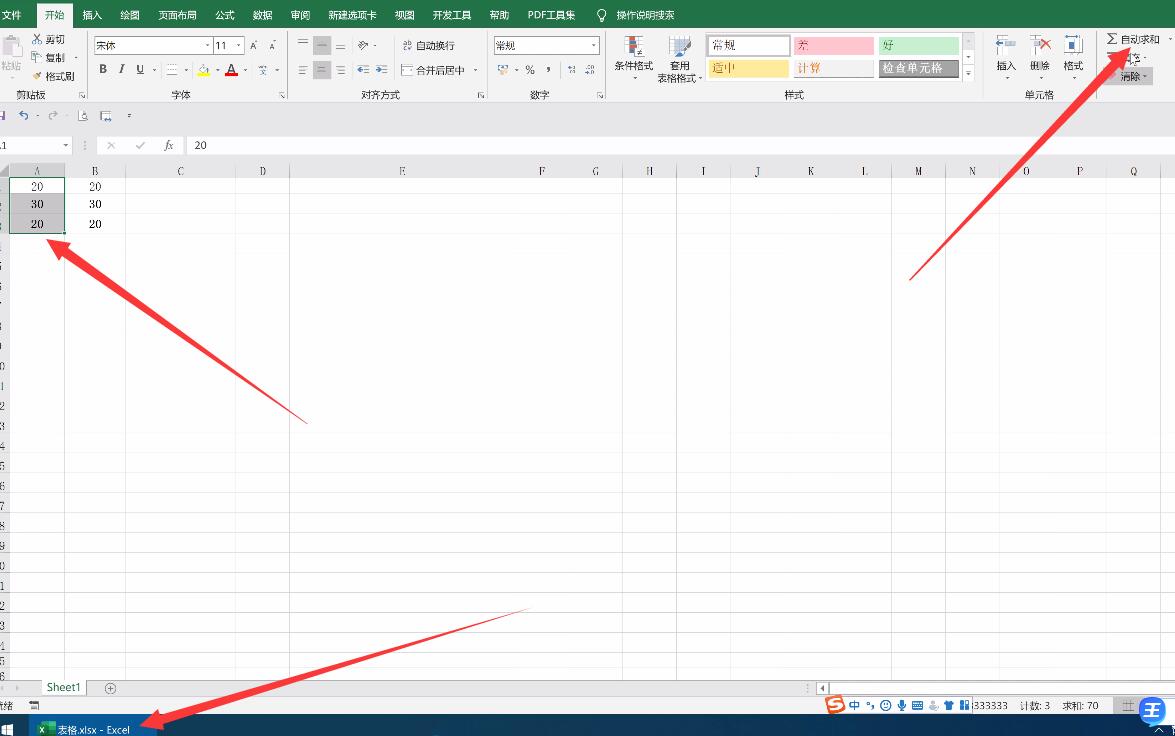Click the orientation (text angle) icon
This screenshot has width=1175, height=736.
tap(363, 46)
